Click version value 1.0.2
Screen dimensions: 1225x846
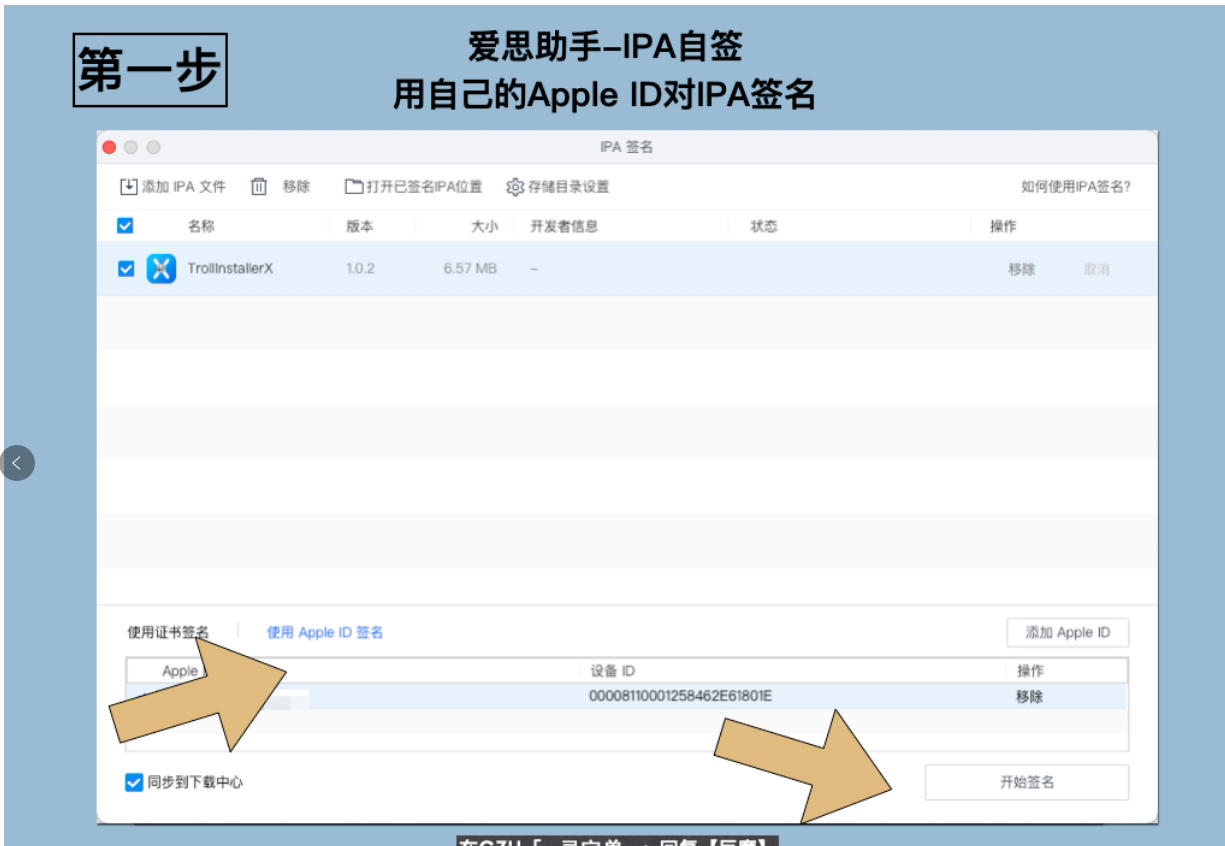pyautogui.click(x=360, y=269)
